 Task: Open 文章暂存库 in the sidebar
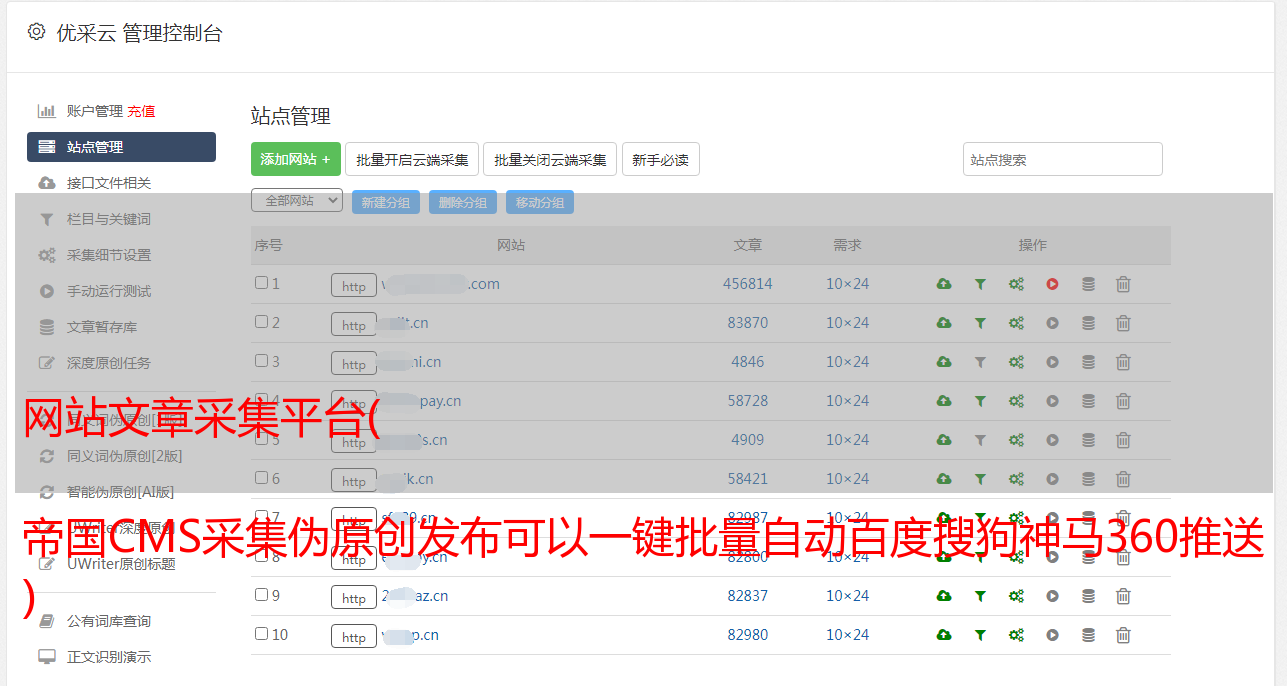click(x=102, y=327)
